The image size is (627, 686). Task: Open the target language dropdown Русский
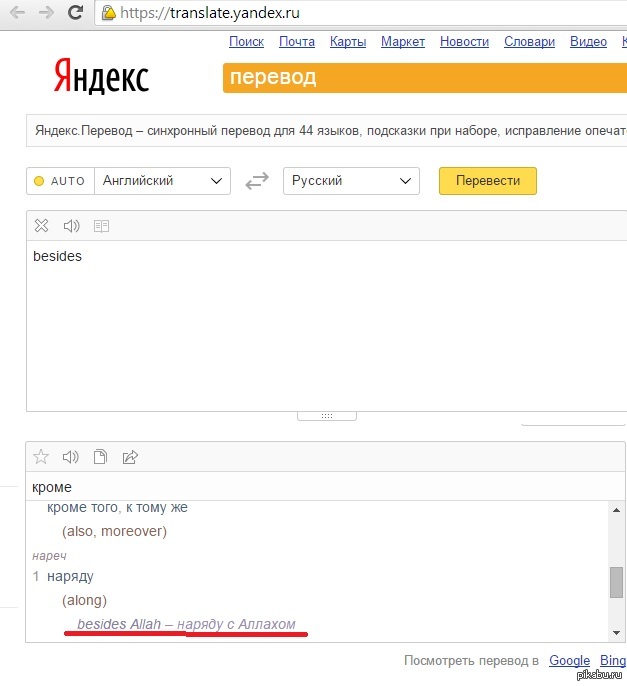[351, 181]
